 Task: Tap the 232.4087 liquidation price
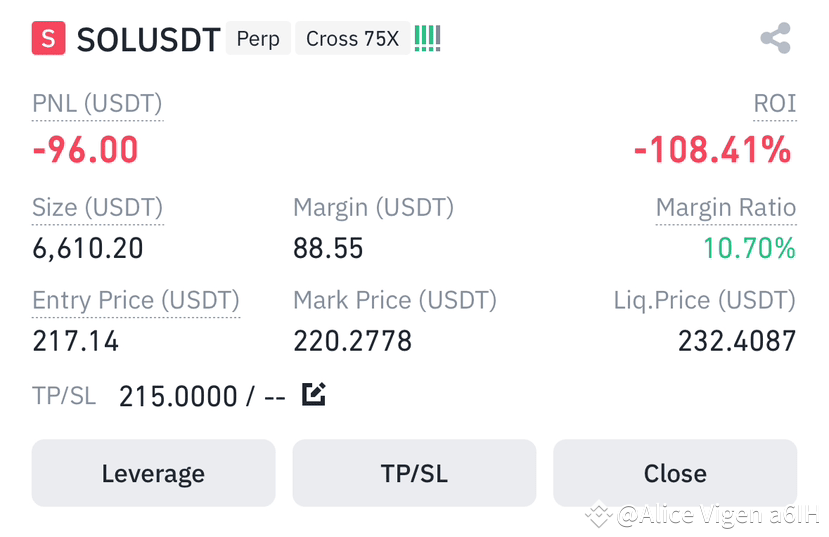coord(737,341)
